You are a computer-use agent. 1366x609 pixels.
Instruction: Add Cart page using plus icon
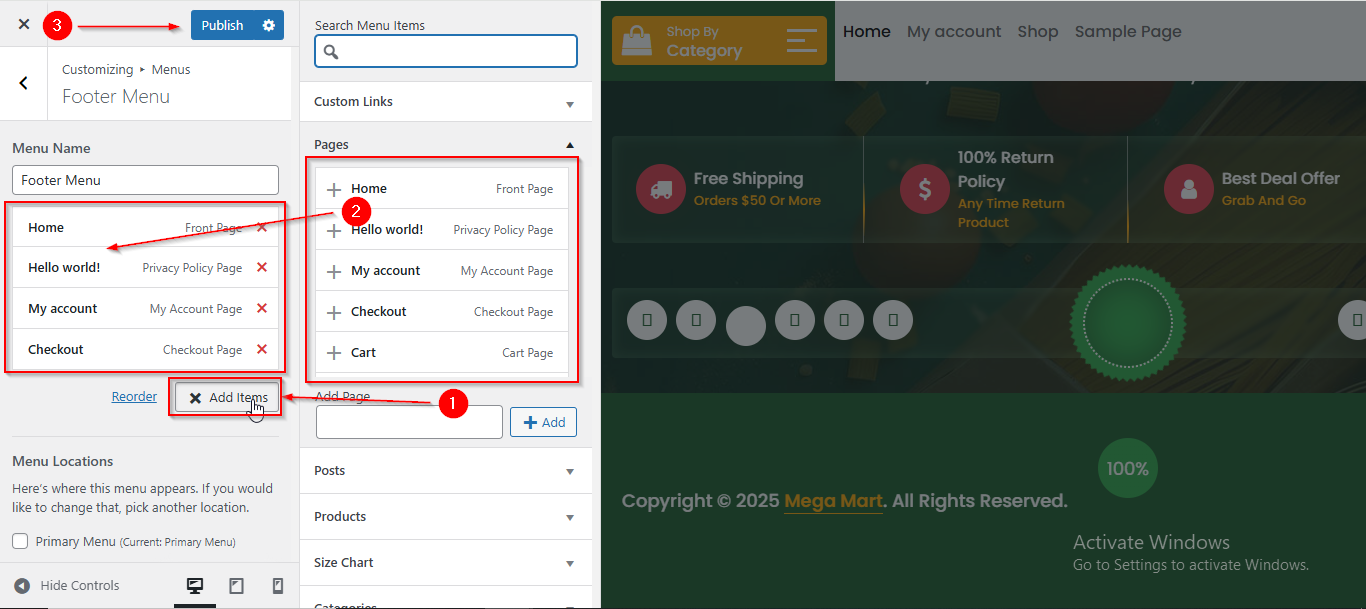click(x=334, y=353)
